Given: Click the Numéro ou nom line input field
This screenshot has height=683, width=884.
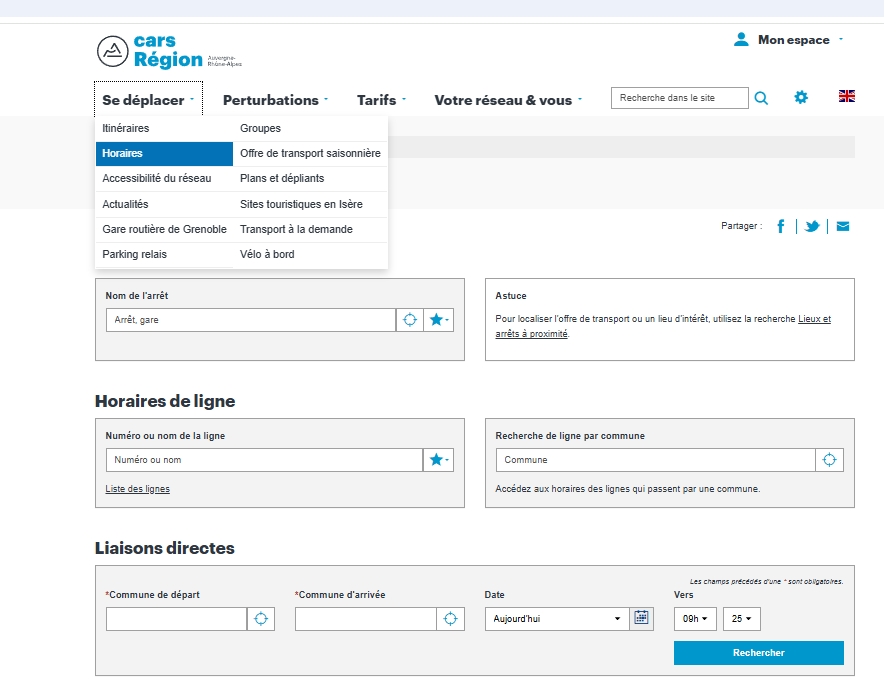Looking at the screenshot, I should click(264, 460).
